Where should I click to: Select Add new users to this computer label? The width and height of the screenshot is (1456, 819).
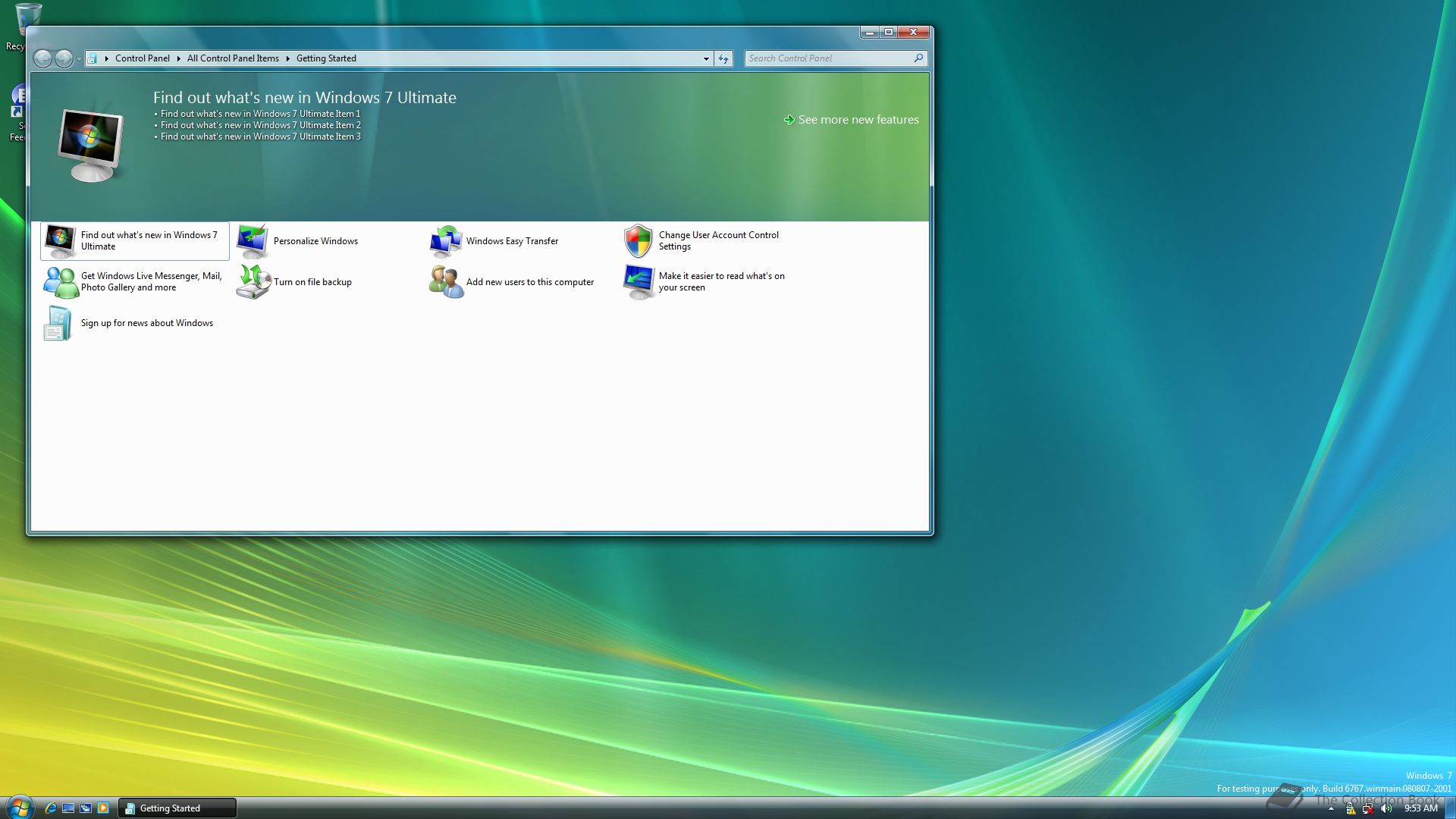tap(530, 282)
